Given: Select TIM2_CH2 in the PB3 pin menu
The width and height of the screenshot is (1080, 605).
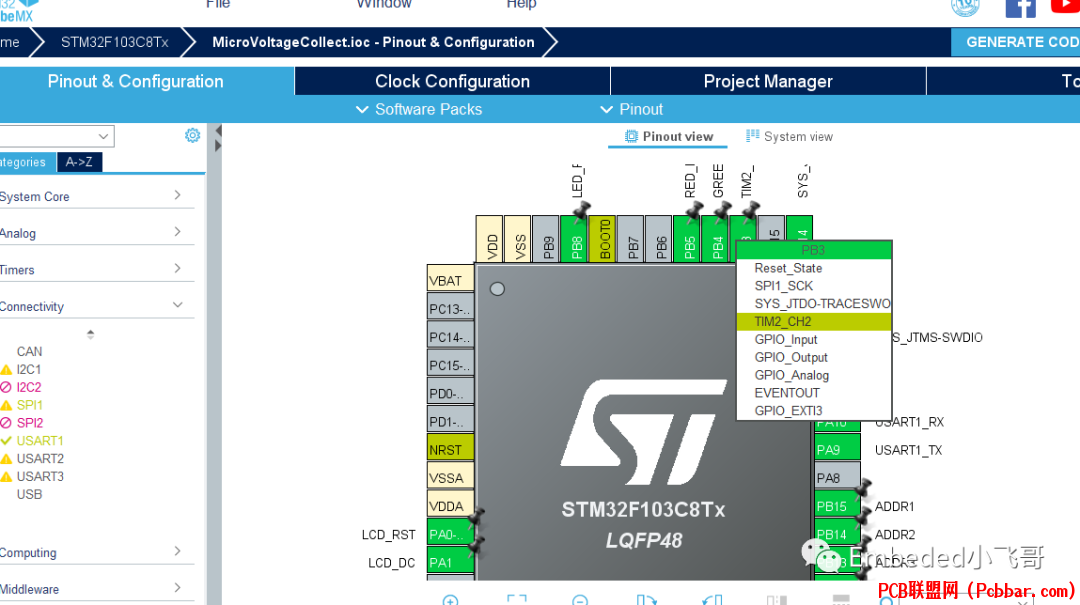Looking at the screenshot, I should pyautogui.click(x=813, y=322).
